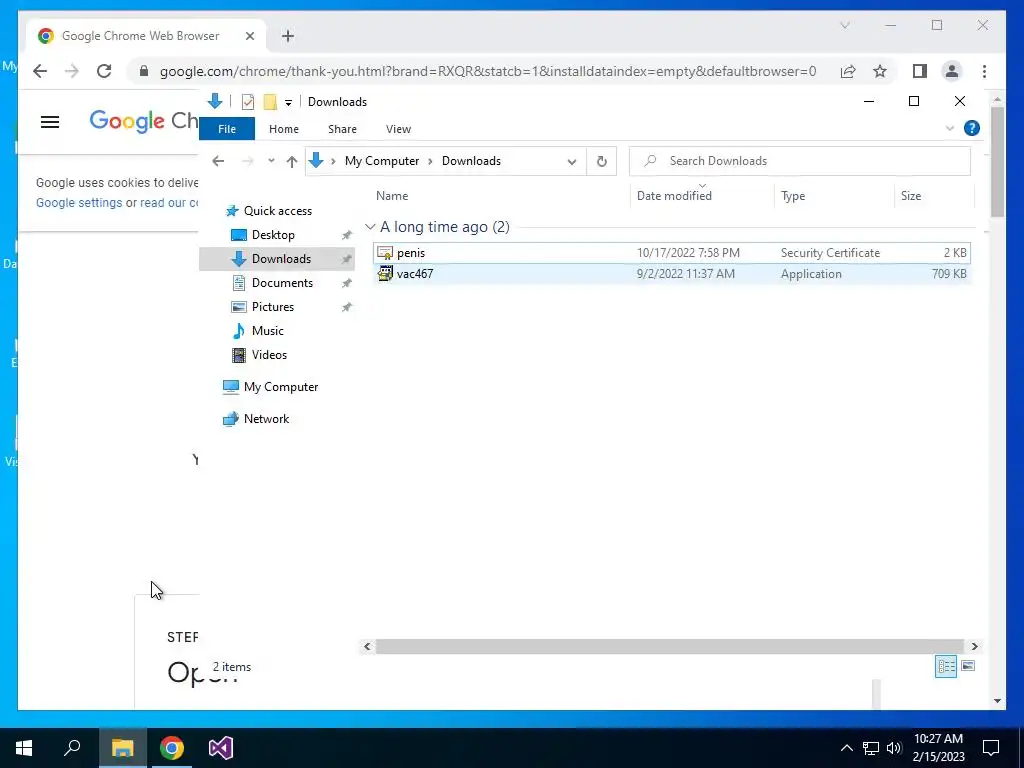
Task: Click the 10/17/2022 7:58 PM date cell
Action: click(688, 253)
